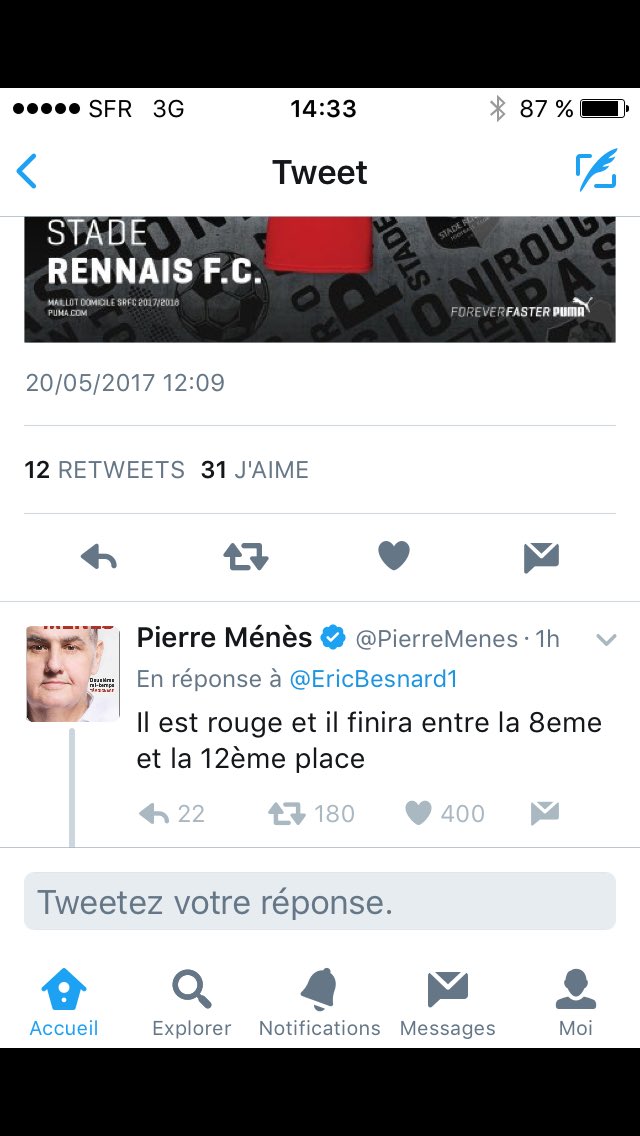Viewport: 640px width, 1136px height.
Task: Reply to Pierre Ménès's tweet
Action: click(x=172, y=814)
